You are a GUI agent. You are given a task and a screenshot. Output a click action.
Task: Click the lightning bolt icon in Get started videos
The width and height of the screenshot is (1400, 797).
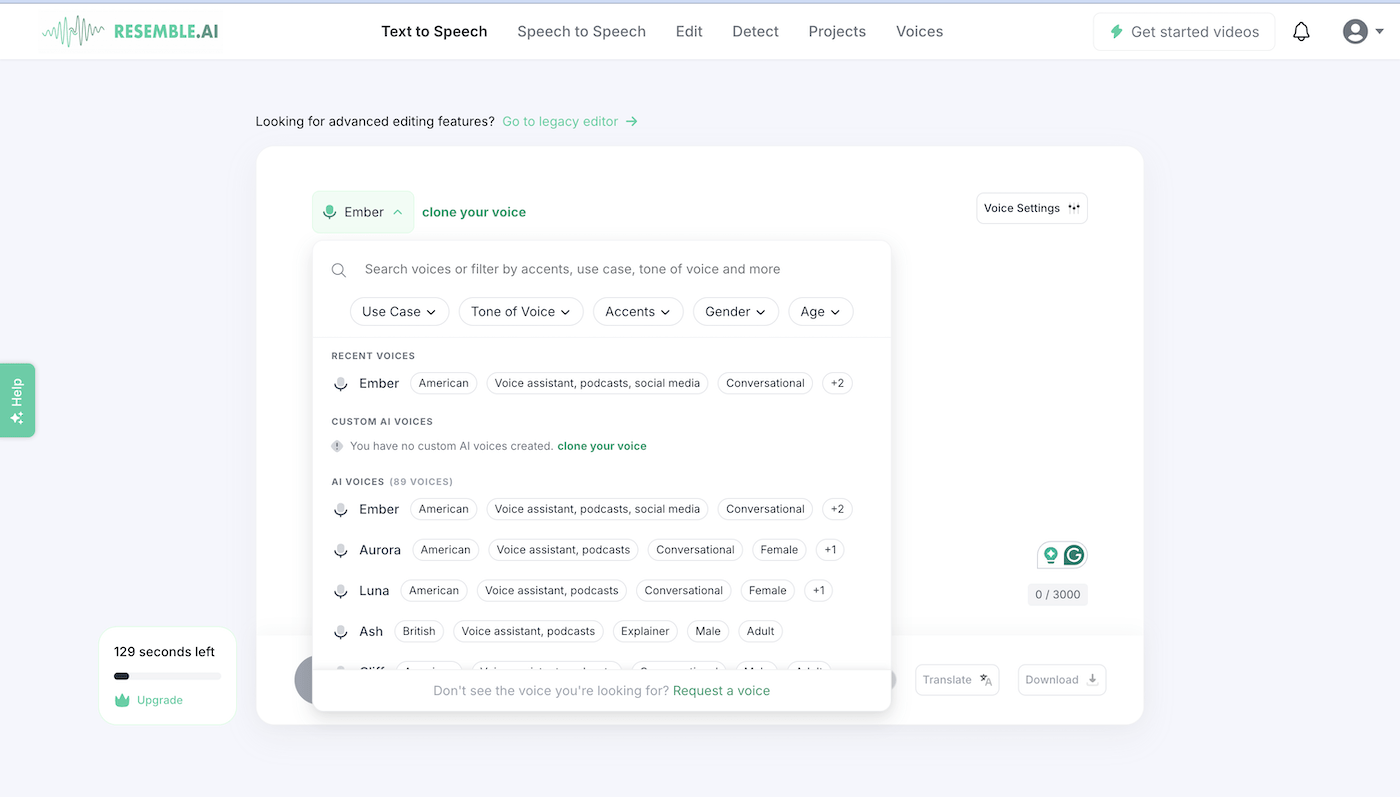tap(1117, 32)
